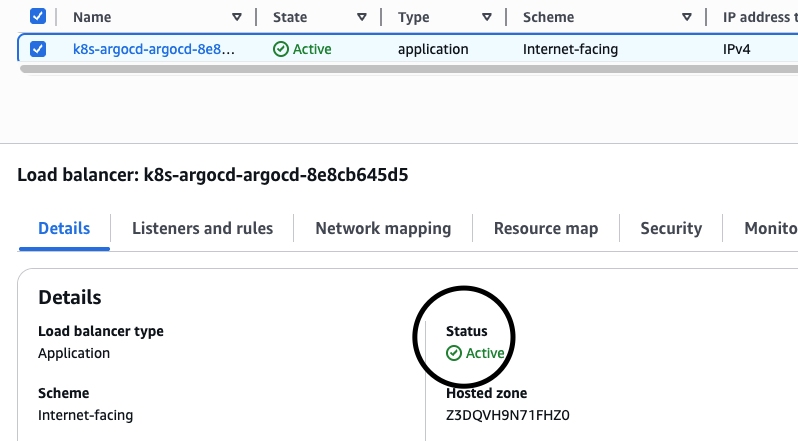This screenshot has height=441, width=798.
Task: Click the Load balancer heading with name
Action: pos(212,175)
